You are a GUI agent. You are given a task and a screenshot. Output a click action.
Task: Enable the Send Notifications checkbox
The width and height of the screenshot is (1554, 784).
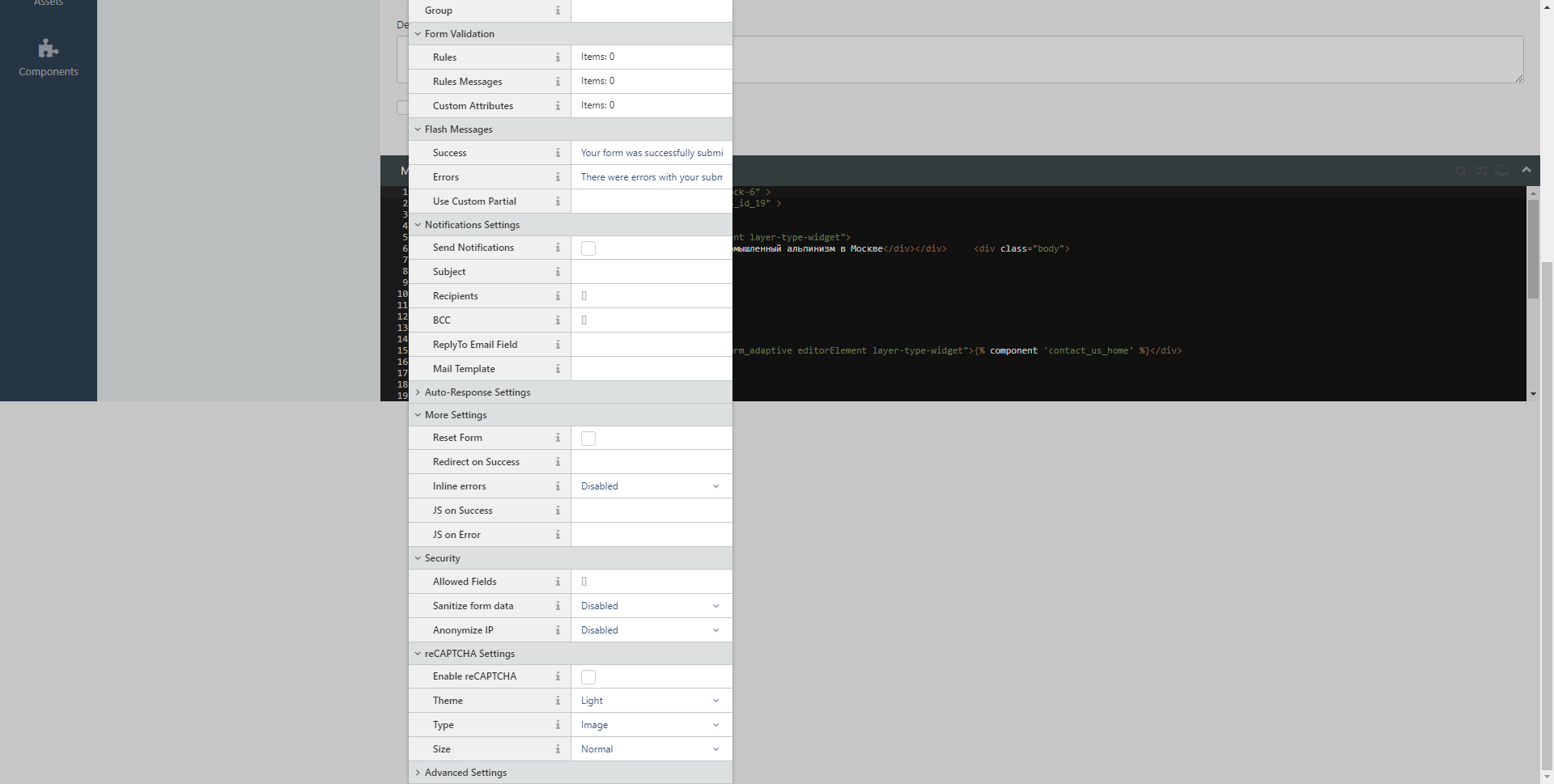click(x=588, y=248)
